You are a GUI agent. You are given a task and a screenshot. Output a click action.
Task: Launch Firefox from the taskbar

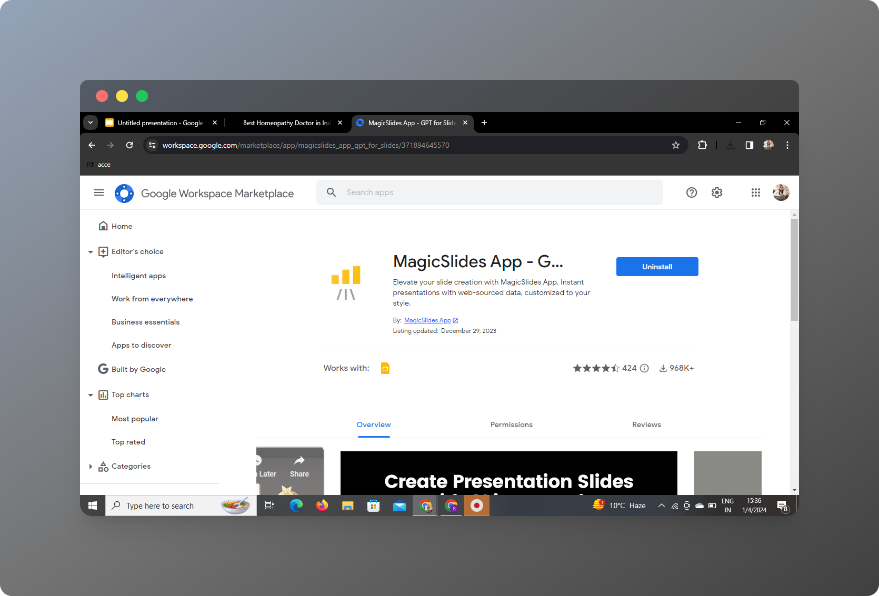coord(322,505)
